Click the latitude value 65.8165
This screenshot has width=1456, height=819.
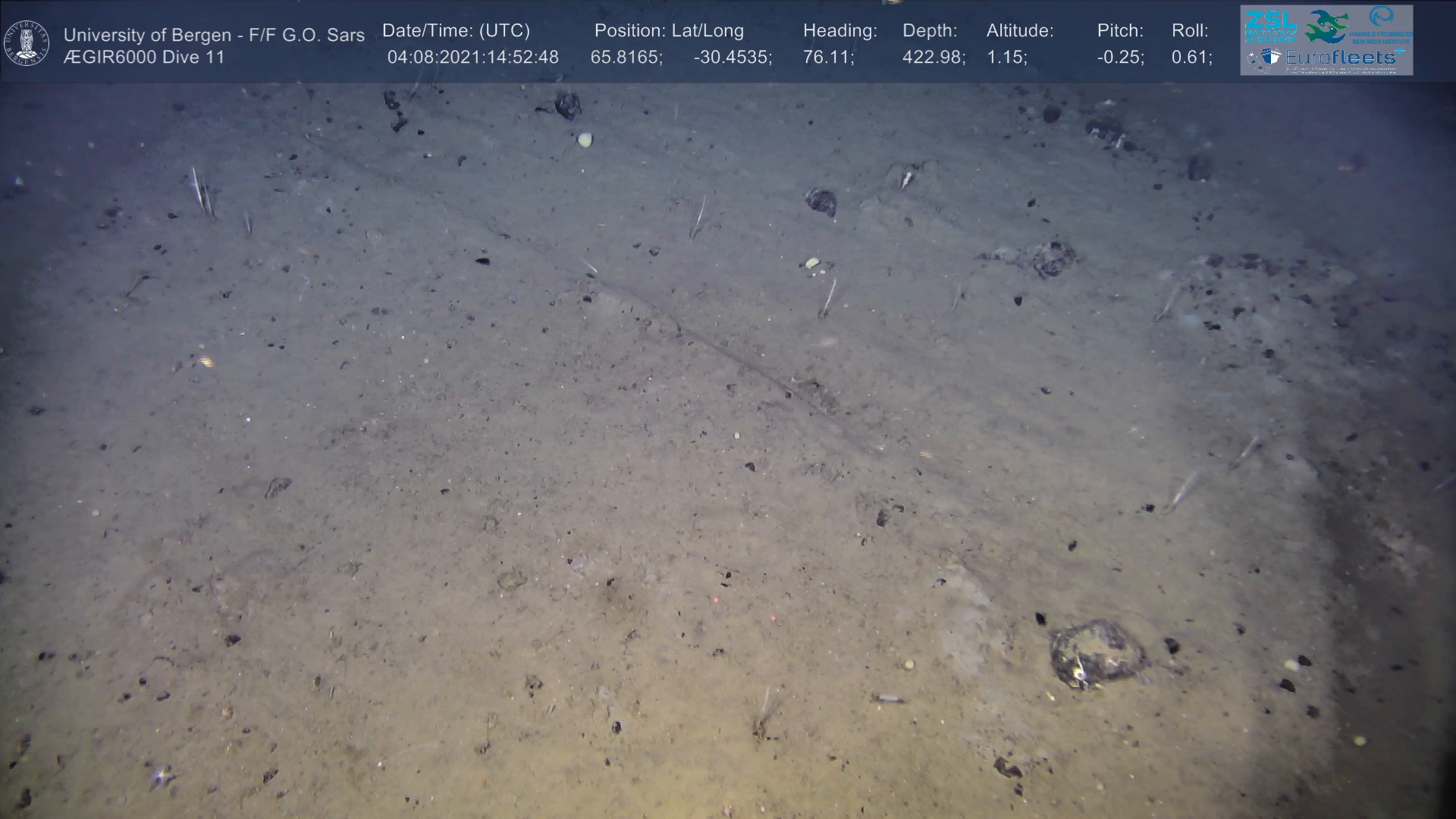click(x=626, y=58)
